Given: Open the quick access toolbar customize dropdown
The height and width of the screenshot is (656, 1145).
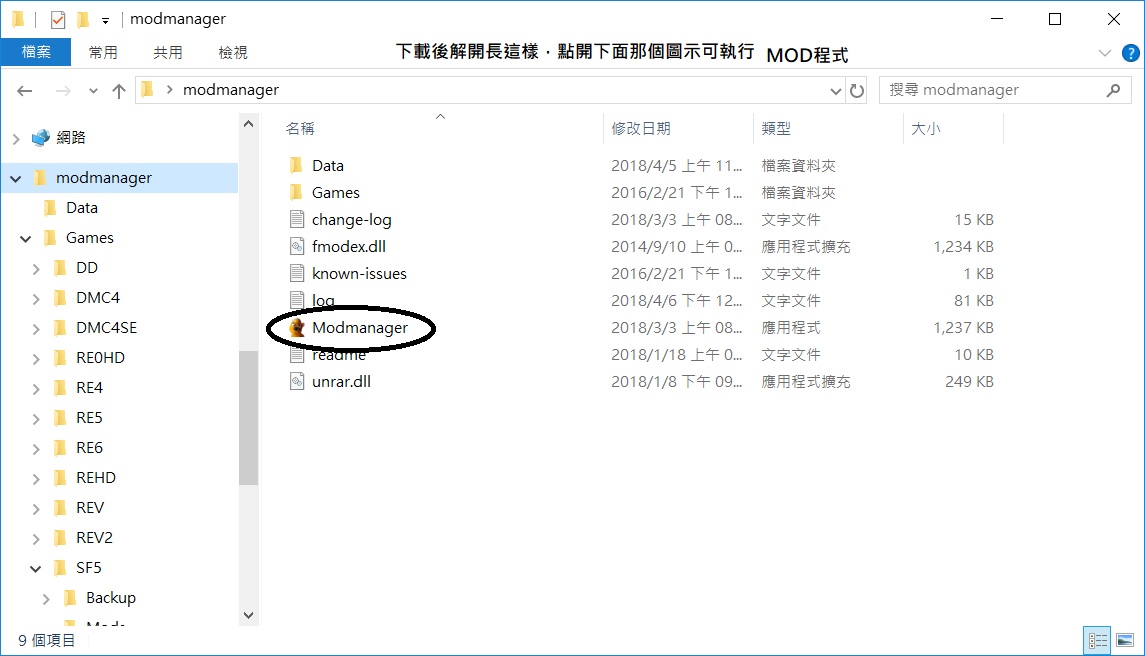Looking at the screenshot, I should [x=105, y=20].
